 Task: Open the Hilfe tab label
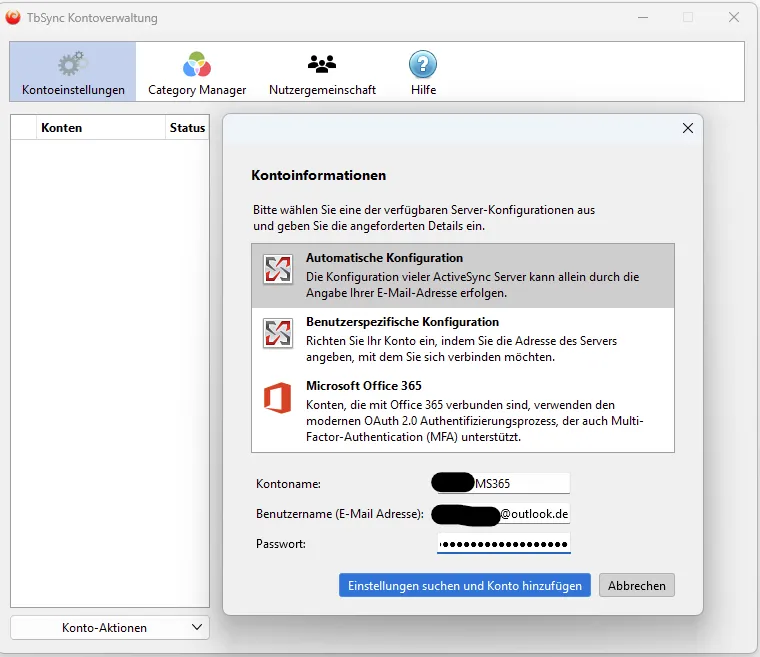coord(423,90)
